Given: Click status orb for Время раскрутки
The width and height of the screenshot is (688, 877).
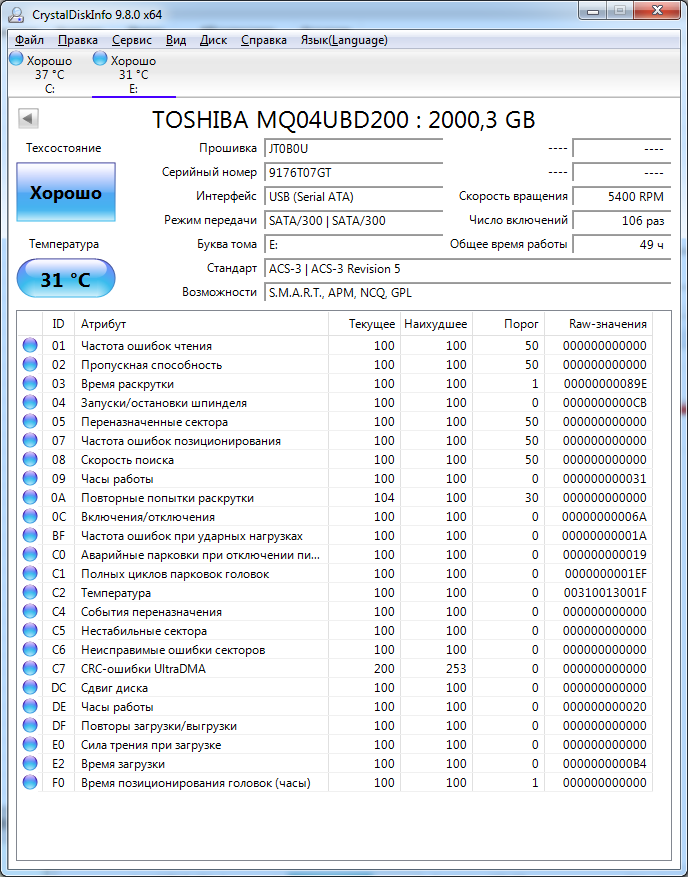Looking at the screenshot, I should click(x=30, y=383).
